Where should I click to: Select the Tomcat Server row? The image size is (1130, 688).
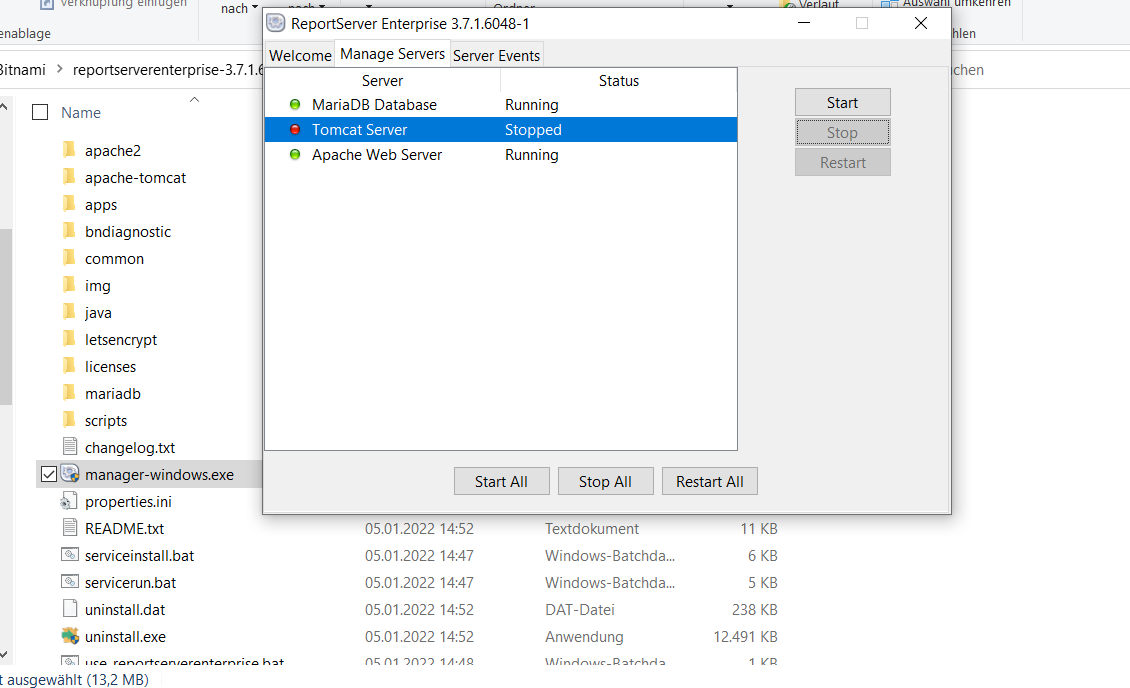pos(501,130)
